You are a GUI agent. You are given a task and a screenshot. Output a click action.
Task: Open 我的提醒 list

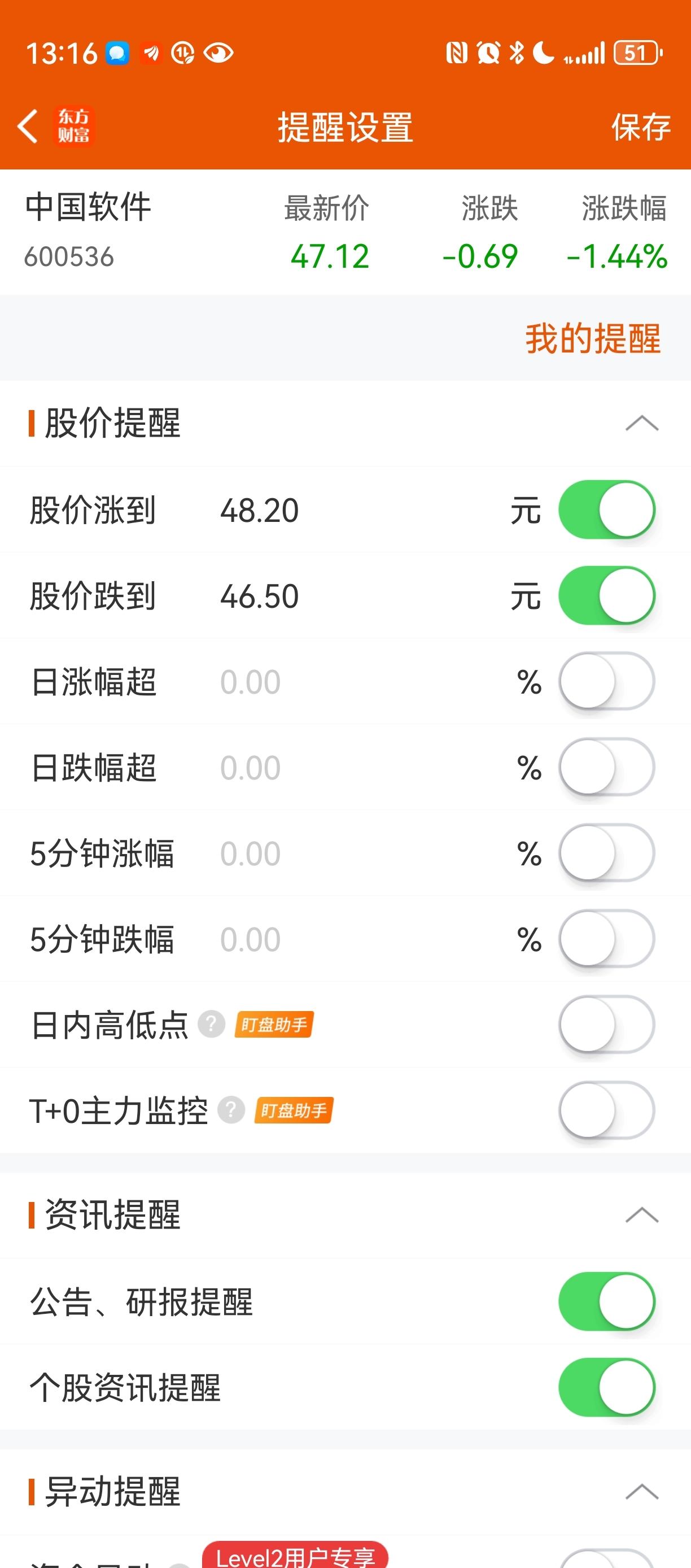pos(592,338)
